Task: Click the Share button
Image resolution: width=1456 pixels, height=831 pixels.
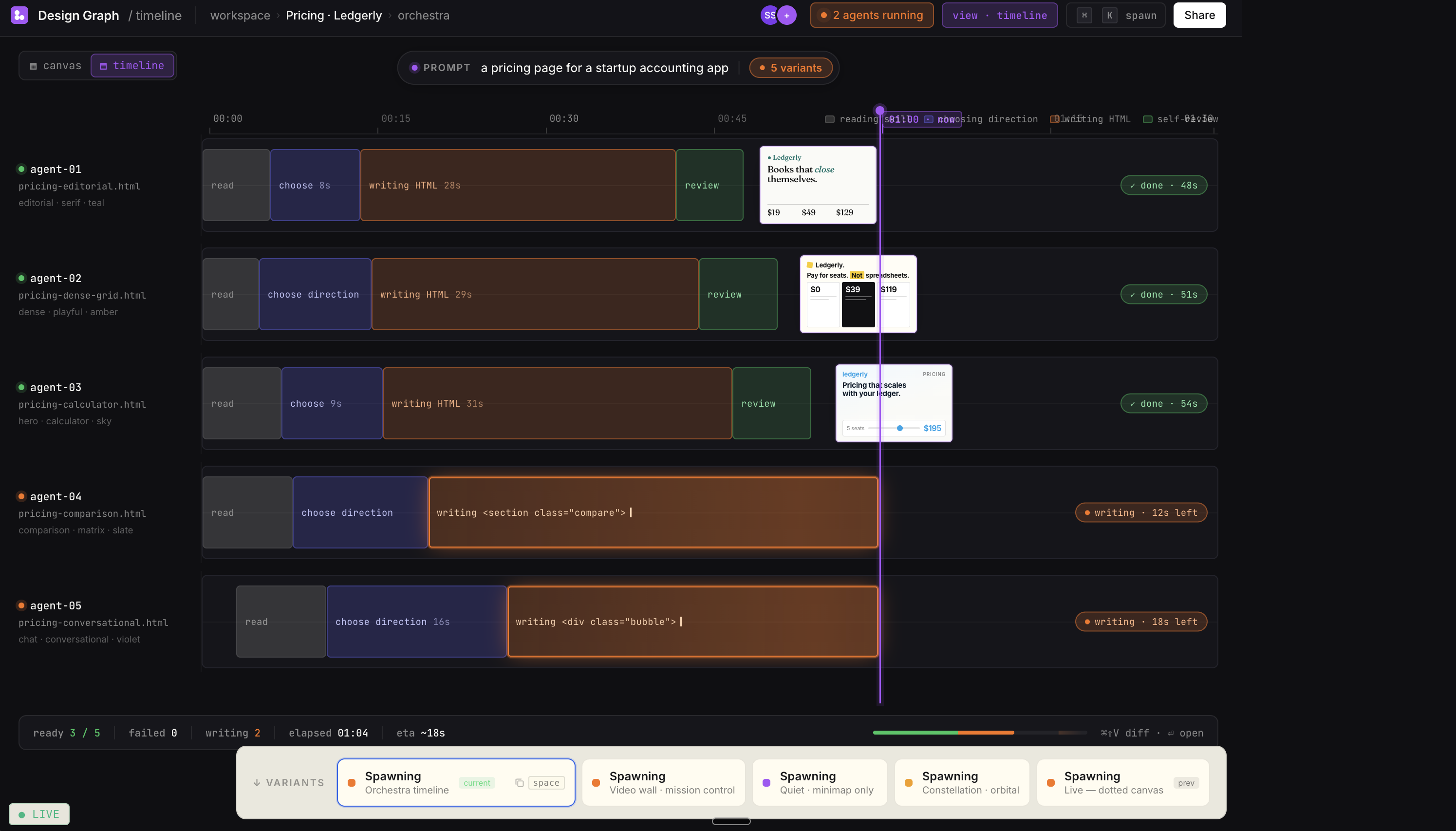Action: tap(1199, 15)
